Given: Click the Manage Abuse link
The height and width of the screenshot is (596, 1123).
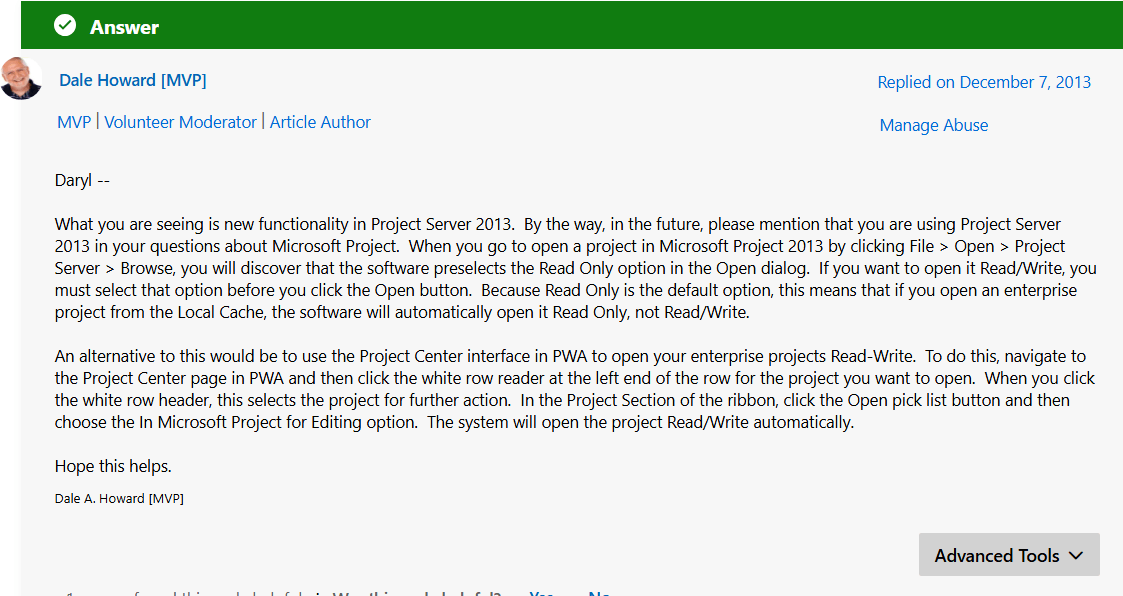Looking at the screenshot, I should 934,125.
